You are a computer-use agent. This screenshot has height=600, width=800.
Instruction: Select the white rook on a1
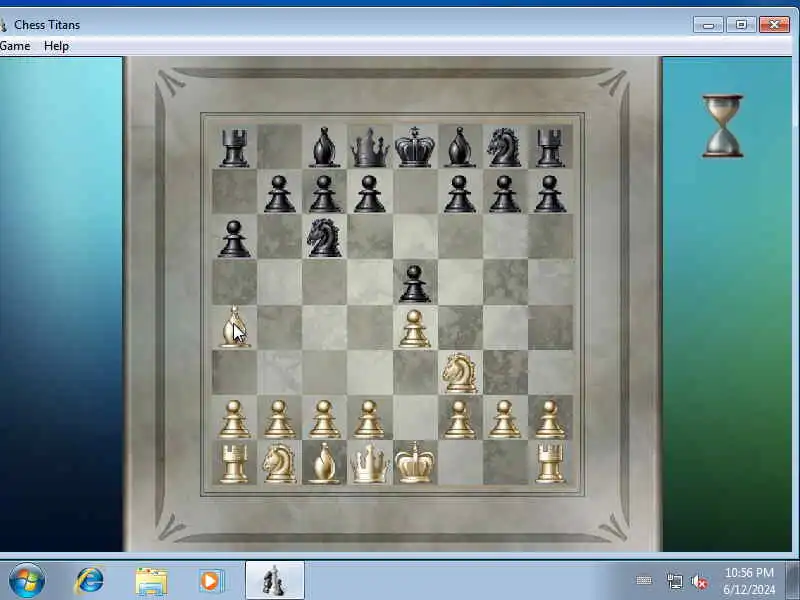click(x=234, y=463)
